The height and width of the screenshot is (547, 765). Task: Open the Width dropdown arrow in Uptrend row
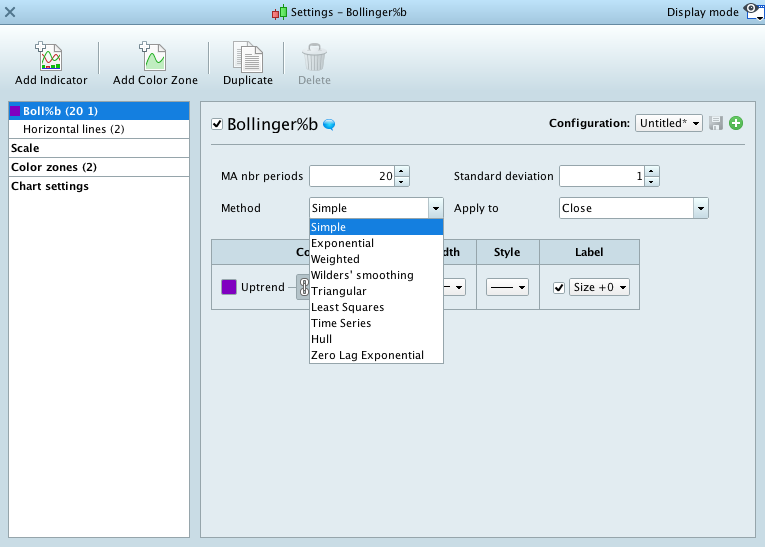(x=459, y=287)
